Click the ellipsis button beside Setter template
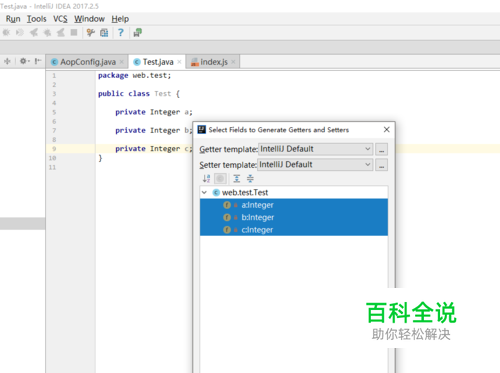Screen dimensions: 500x373 click(382, 165)
